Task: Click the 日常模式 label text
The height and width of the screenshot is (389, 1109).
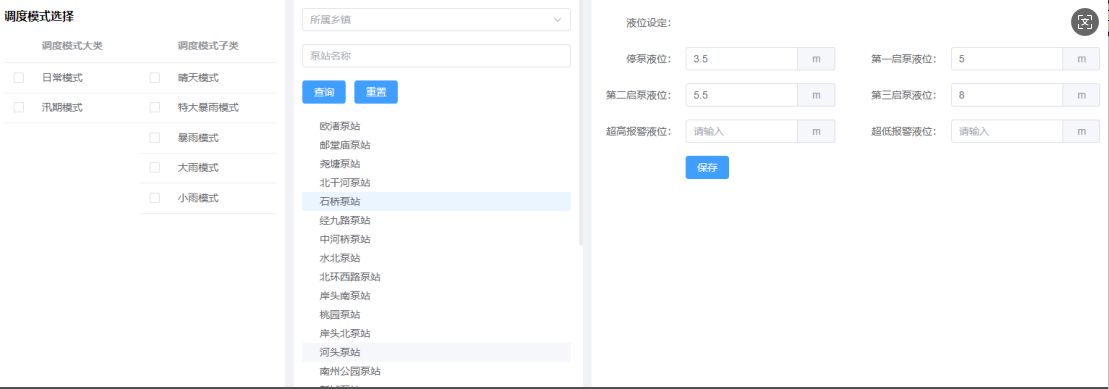Action: pyautogui.click(x=62, y=78)
